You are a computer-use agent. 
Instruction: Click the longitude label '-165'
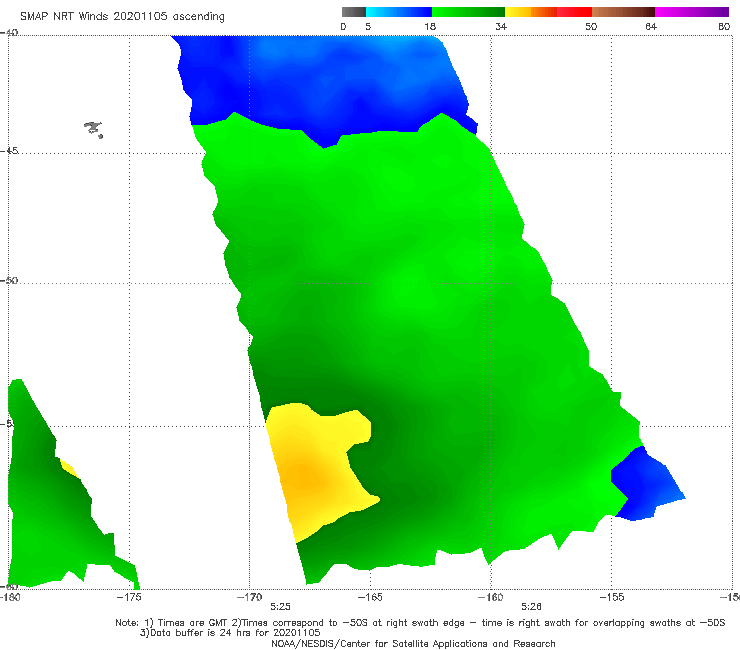[x=370, y=597]
